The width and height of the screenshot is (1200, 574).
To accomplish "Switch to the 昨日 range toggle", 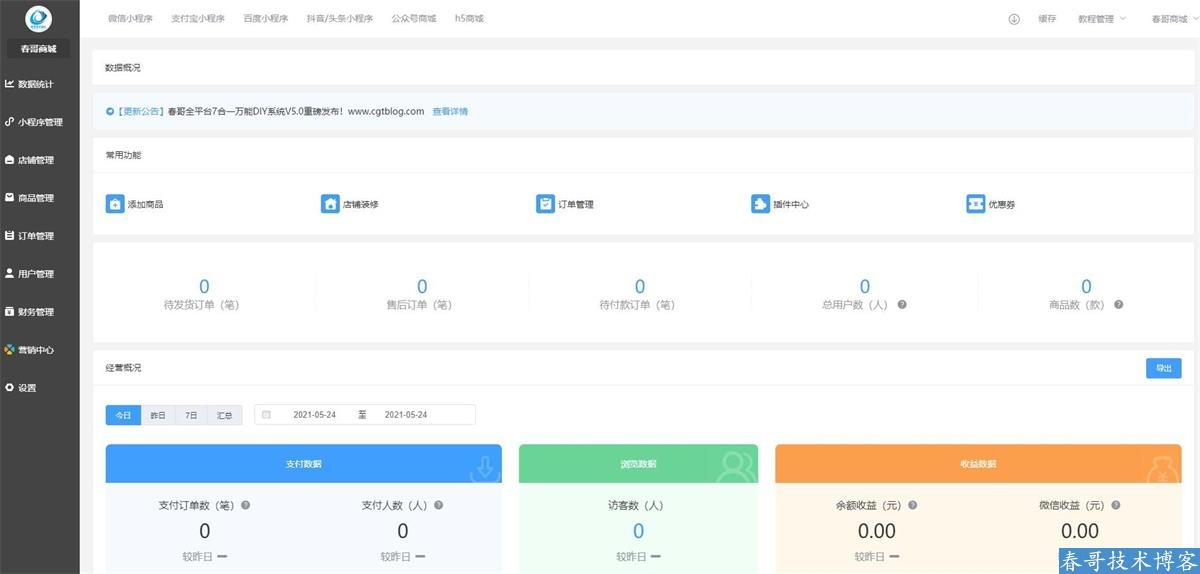I will [x=158, y=415].
